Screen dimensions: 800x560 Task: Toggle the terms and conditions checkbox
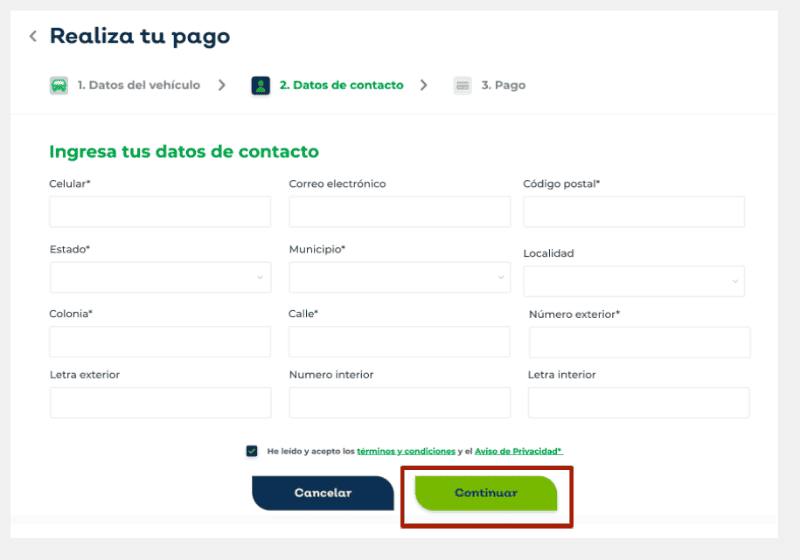[x=252, y=451]
